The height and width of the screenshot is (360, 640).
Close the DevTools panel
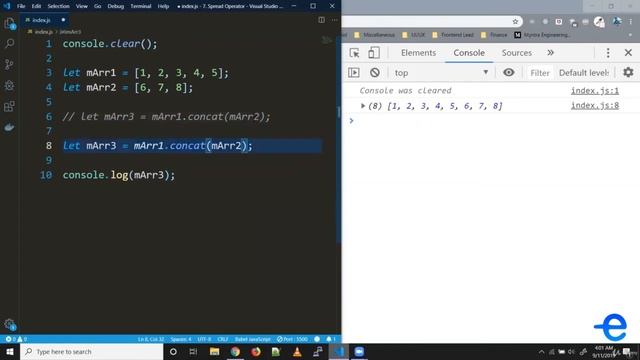pos(628,53)
